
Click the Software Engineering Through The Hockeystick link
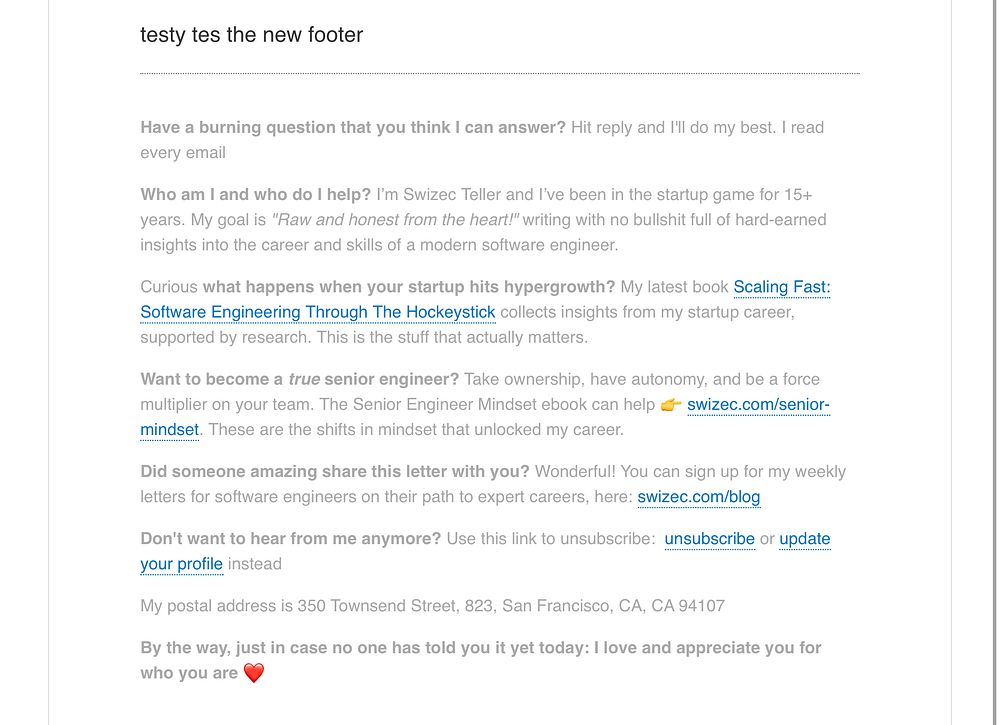(x=318, y=312)
